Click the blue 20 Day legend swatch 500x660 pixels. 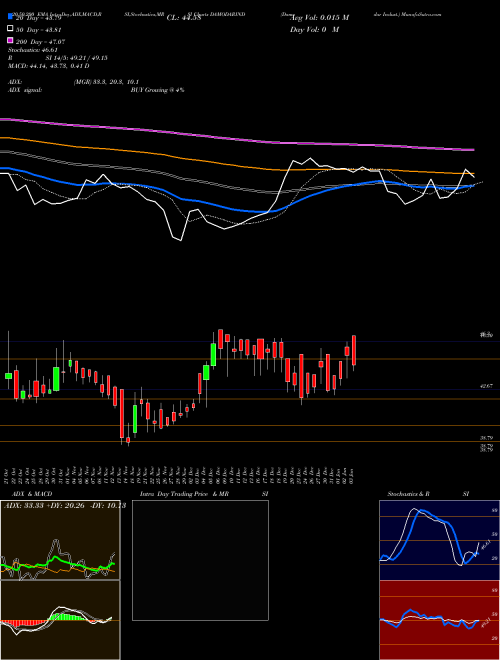(x=10, y=17)
